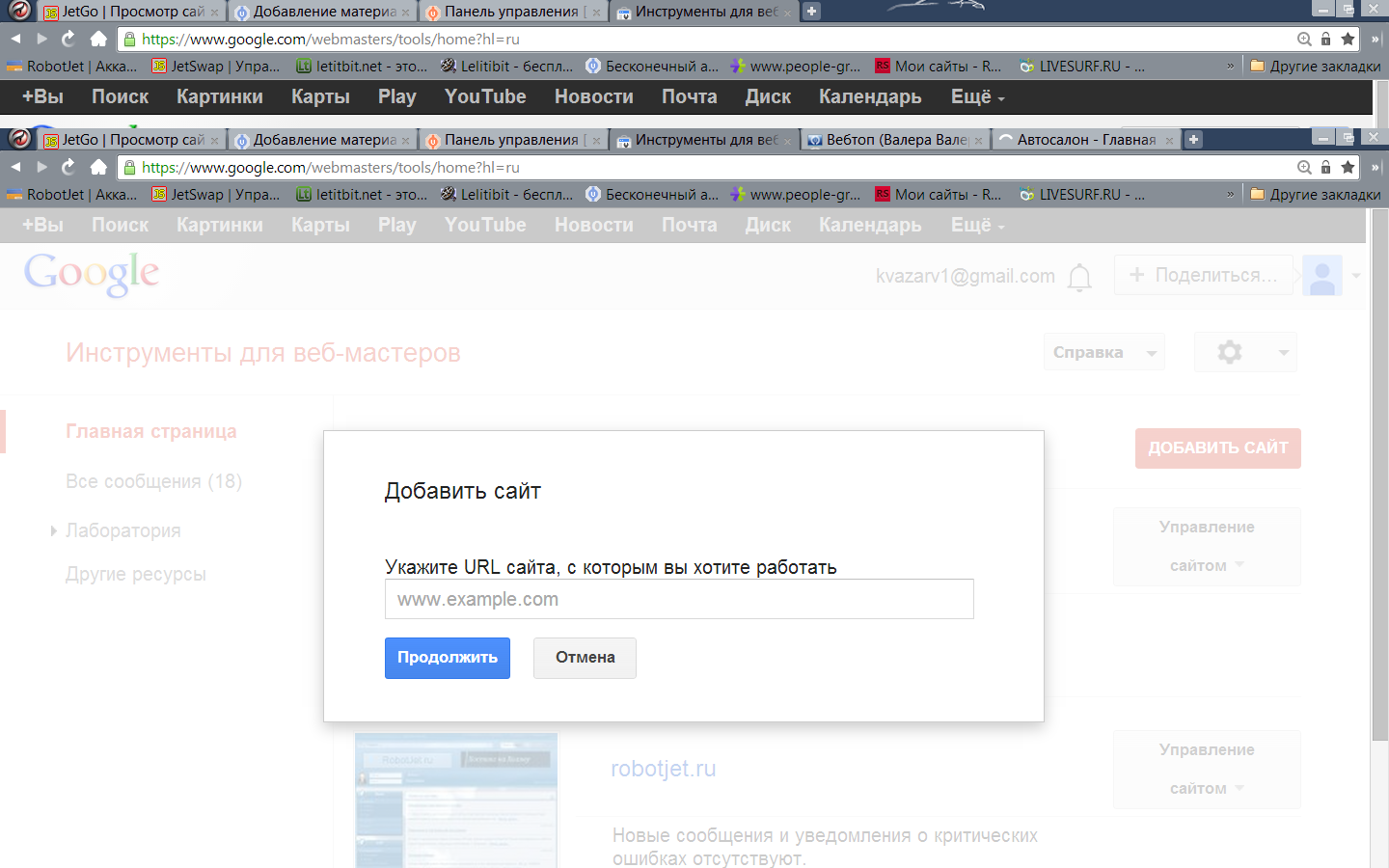Screen dimensions: 1389x868
Task: Click the forward arrow in the back window
Action: click(x=41, y=39)
